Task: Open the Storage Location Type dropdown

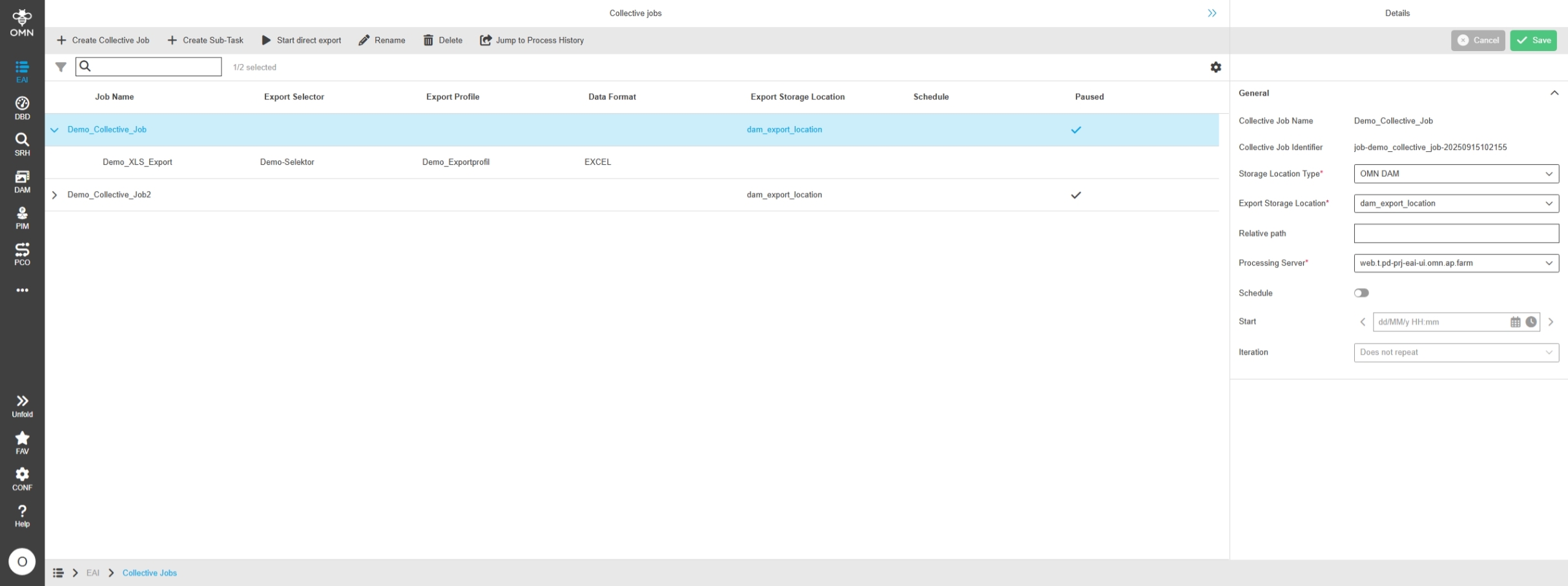Action: pos(1456,174)
